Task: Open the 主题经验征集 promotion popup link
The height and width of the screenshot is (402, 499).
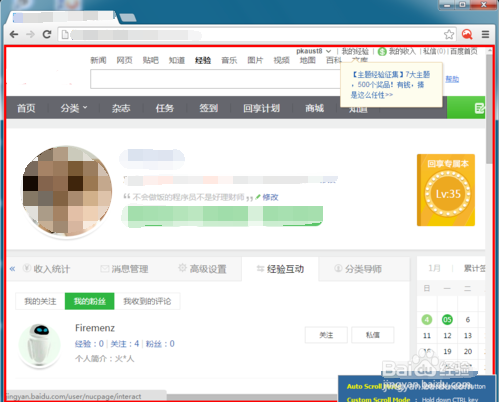Action: (x=391, y=85)
